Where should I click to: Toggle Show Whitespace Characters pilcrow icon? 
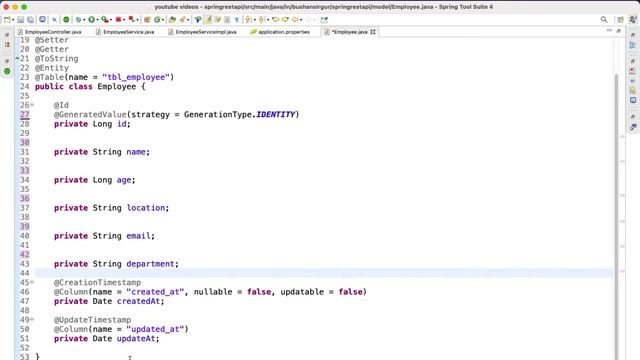coord(237,20)
